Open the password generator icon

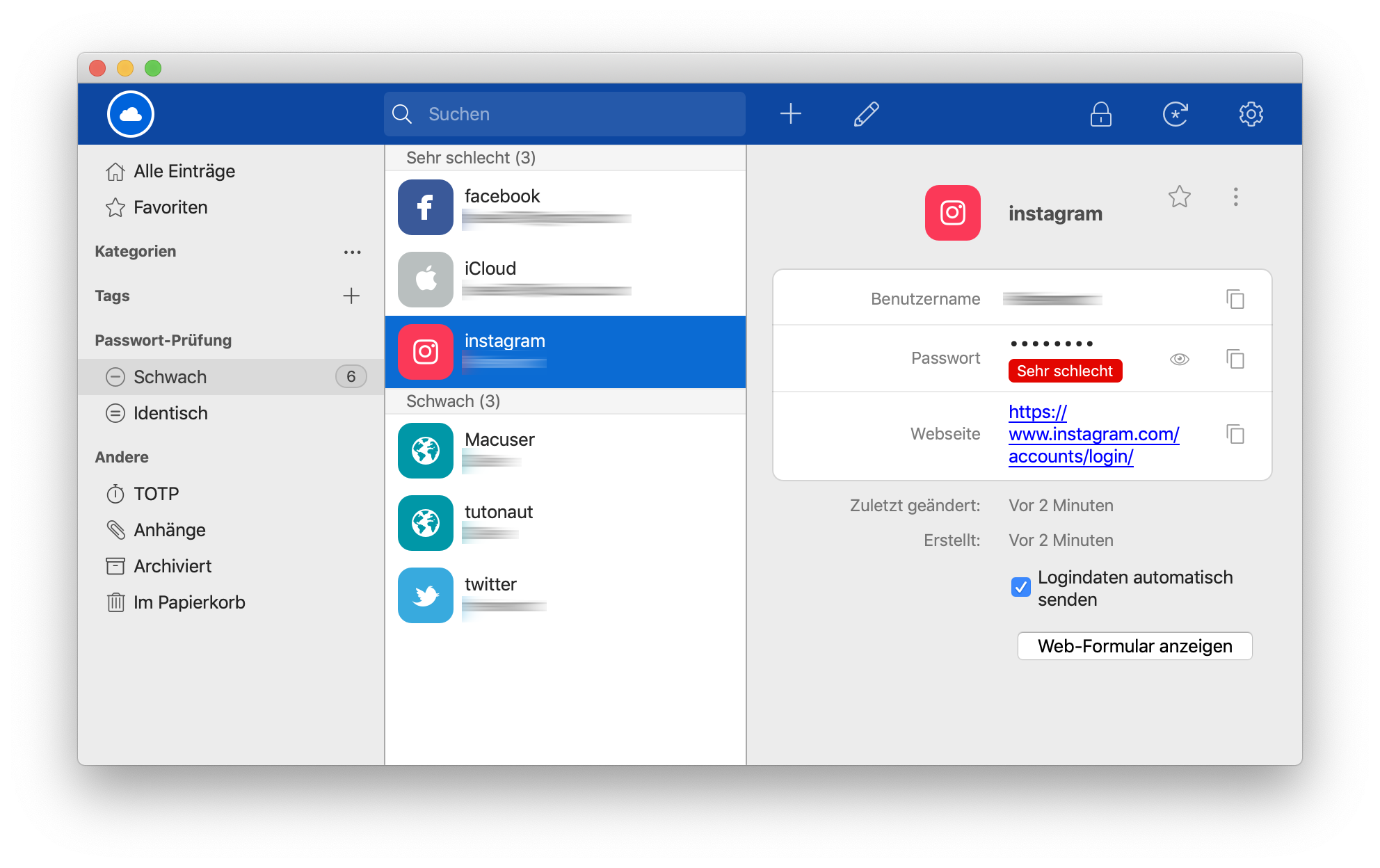[x=1176, y=114]
